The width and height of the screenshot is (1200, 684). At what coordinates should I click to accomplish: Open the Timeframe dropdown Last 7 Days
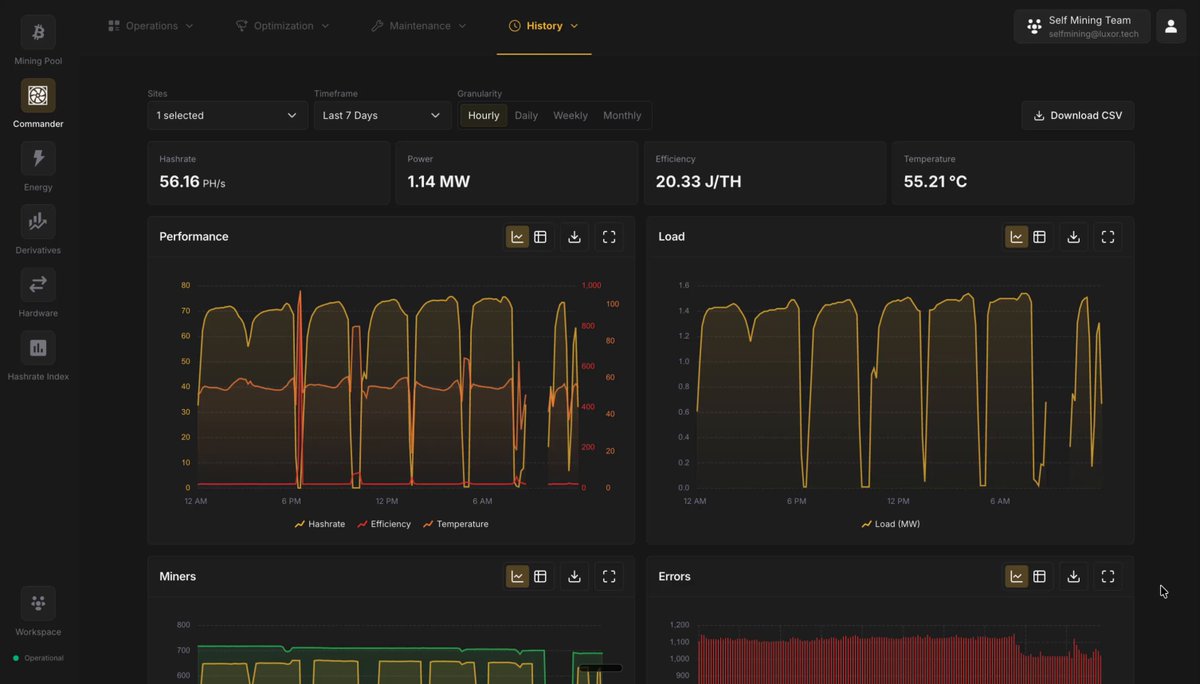(x=383, y=115)
